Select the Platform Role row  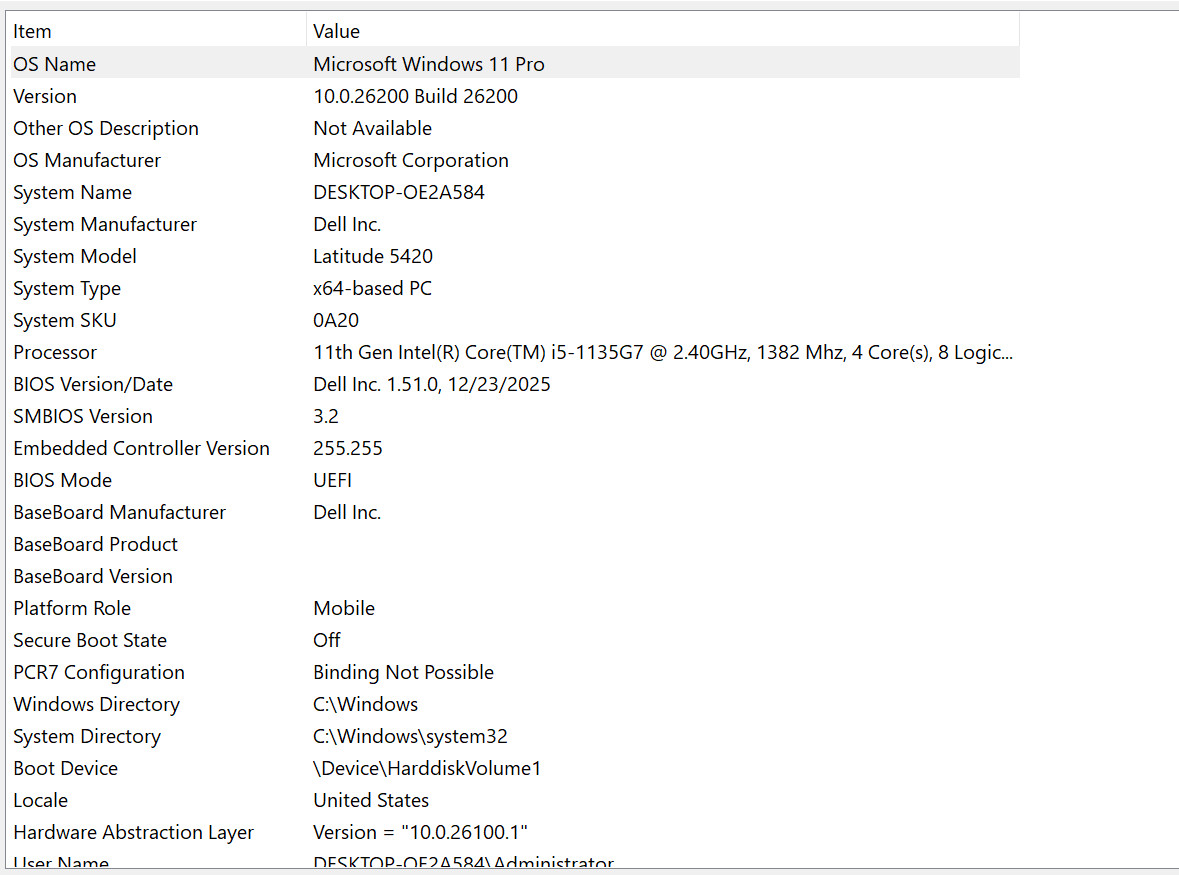(71, 608)
